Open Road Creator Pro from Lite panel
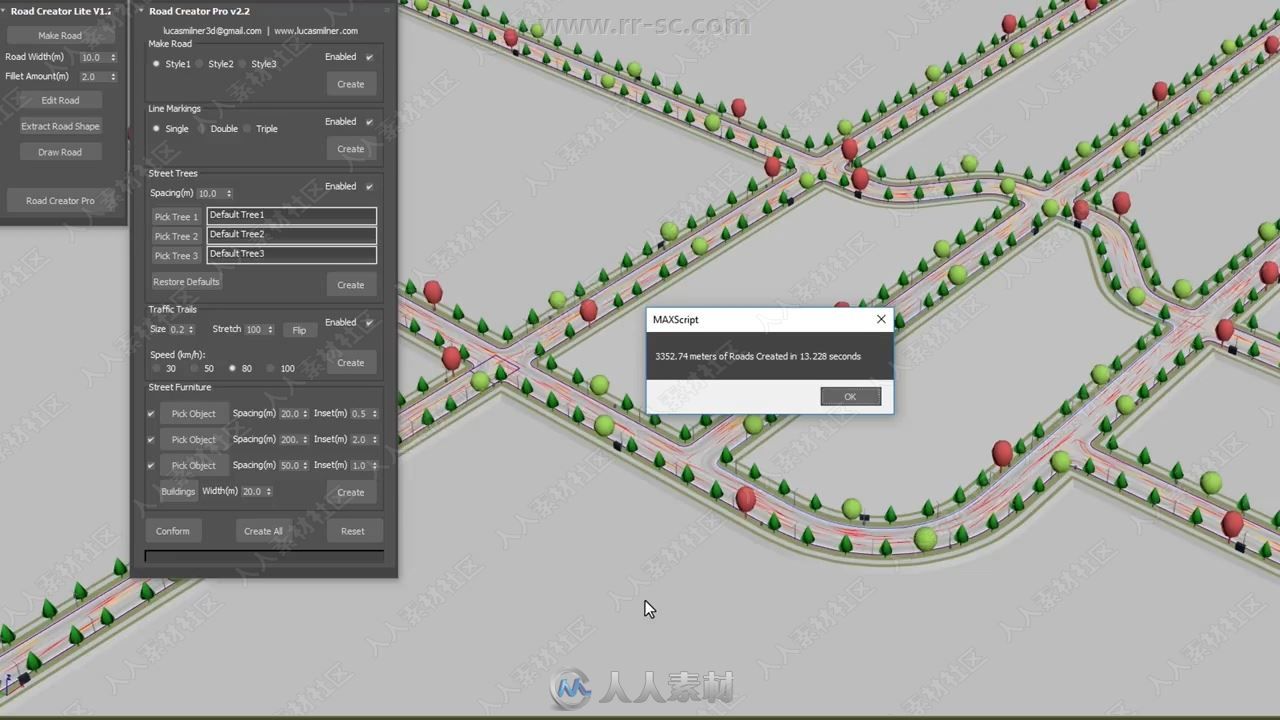The height and width of the screenshot is (720, 1280). point(60,201)
